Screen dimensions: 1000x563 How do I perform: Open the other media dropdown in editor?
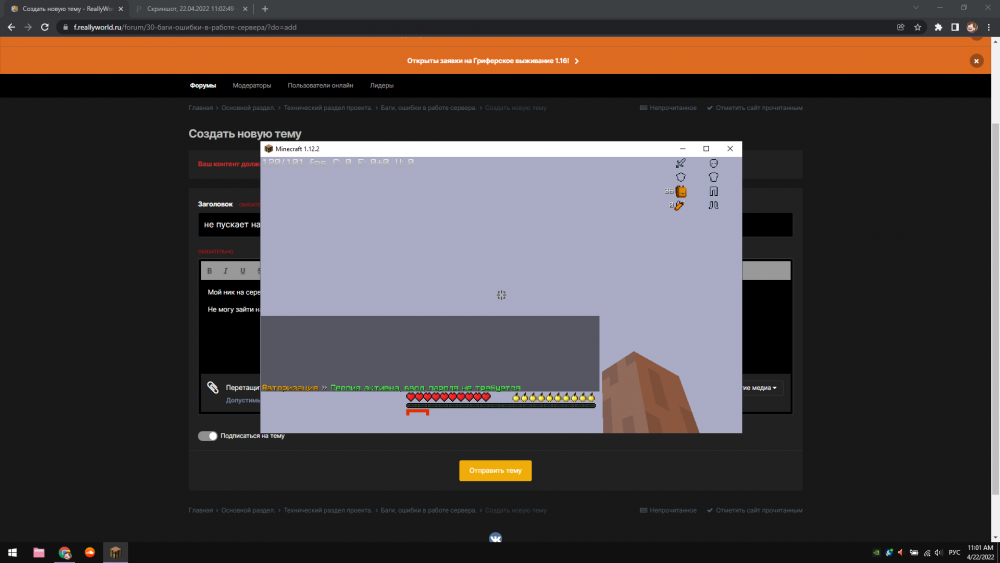[x=759, y=388]
